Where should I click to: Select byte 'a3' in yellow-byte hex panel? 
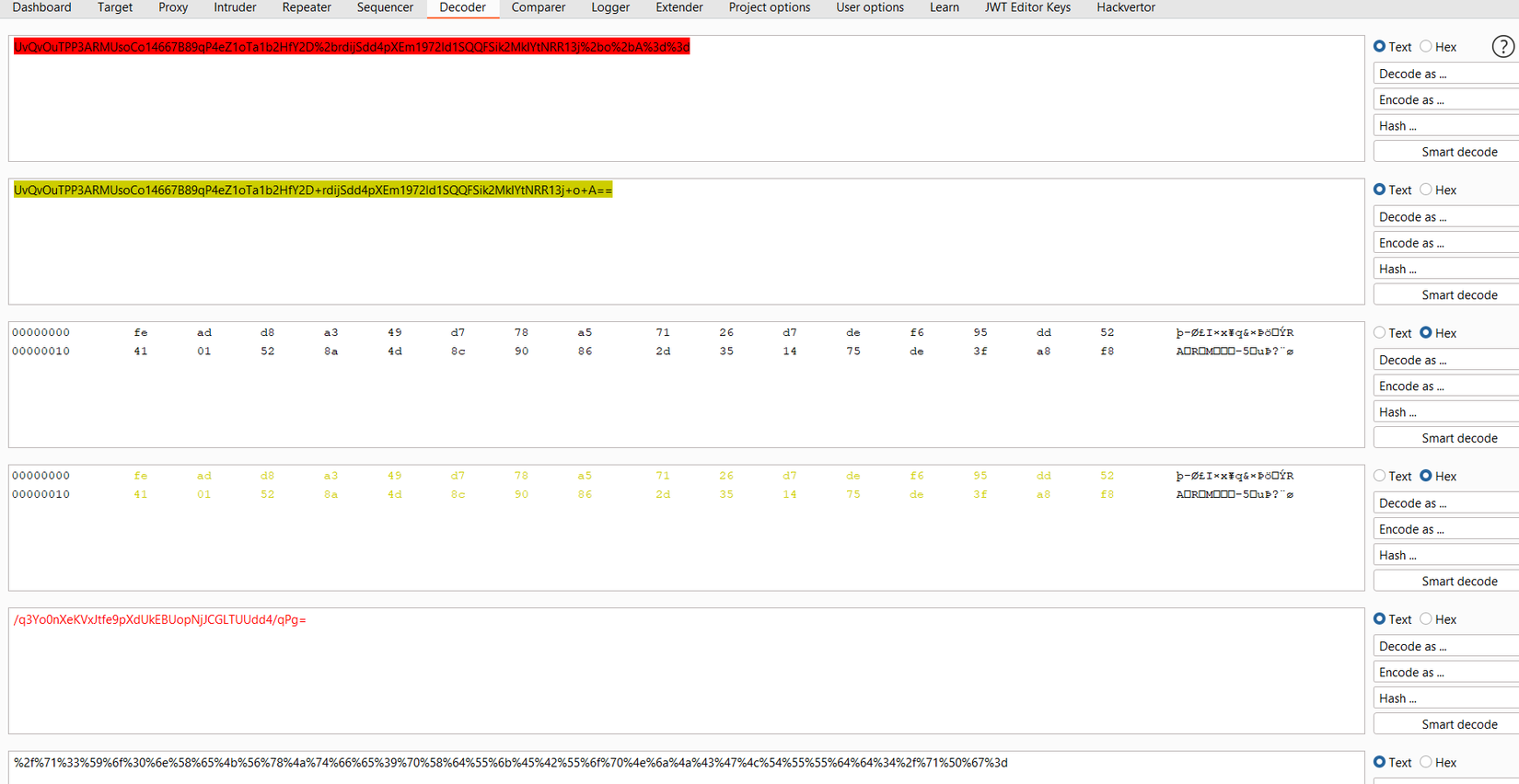click(x=330, y=476)
